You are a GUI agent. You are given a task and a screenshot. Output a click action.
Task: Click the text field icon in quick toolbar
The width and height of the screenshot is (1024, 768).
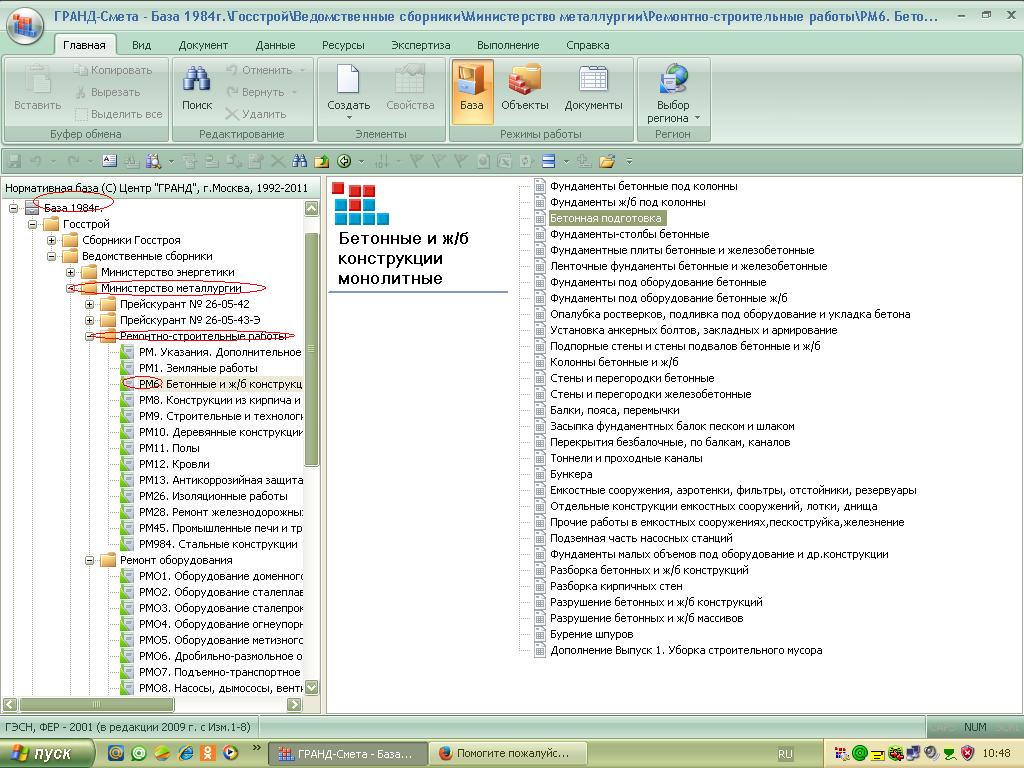tap(110, 161)
